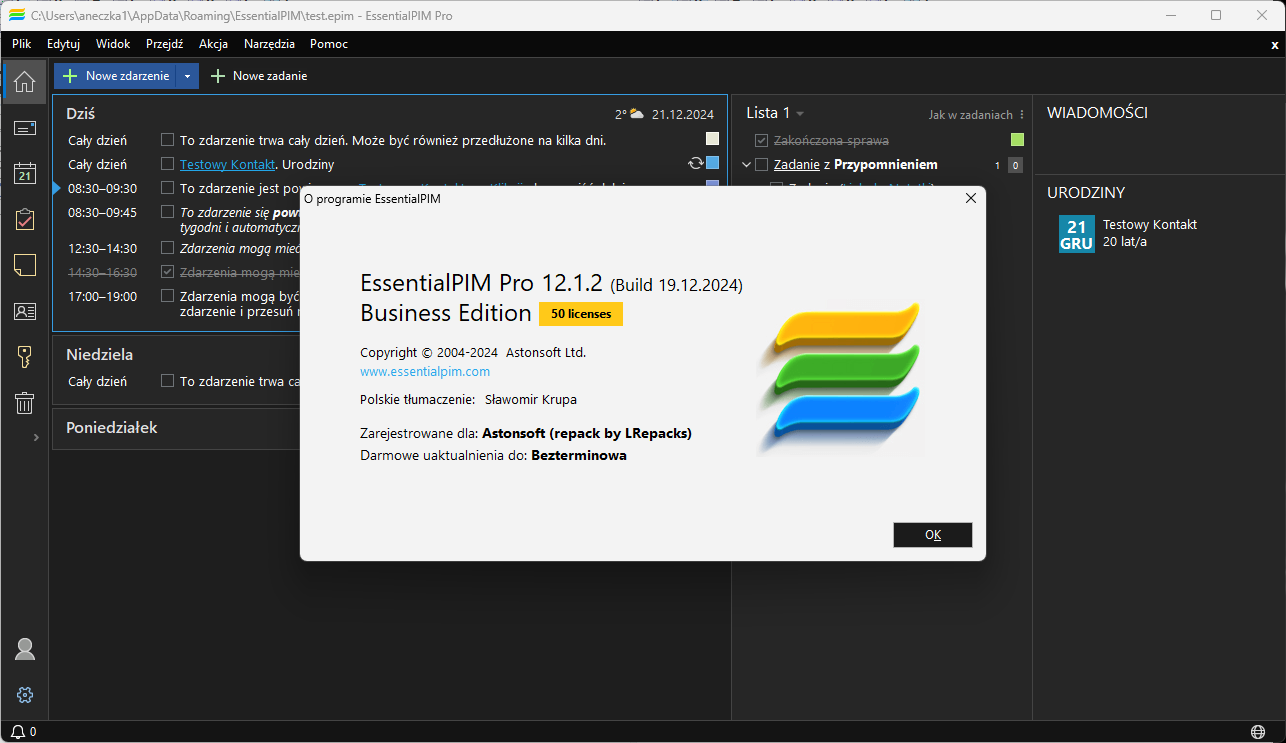Close the About dialog with the X
This screenshot has height=743, width=1286.
click(970, 198)
